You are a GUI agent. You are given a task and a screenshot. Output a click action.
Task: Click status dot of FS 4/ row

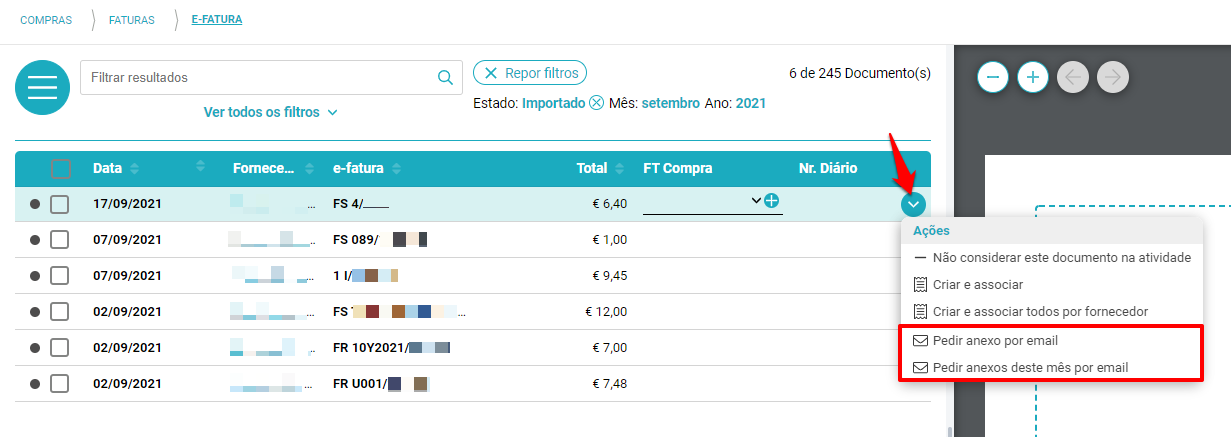[x=35, y=204]
